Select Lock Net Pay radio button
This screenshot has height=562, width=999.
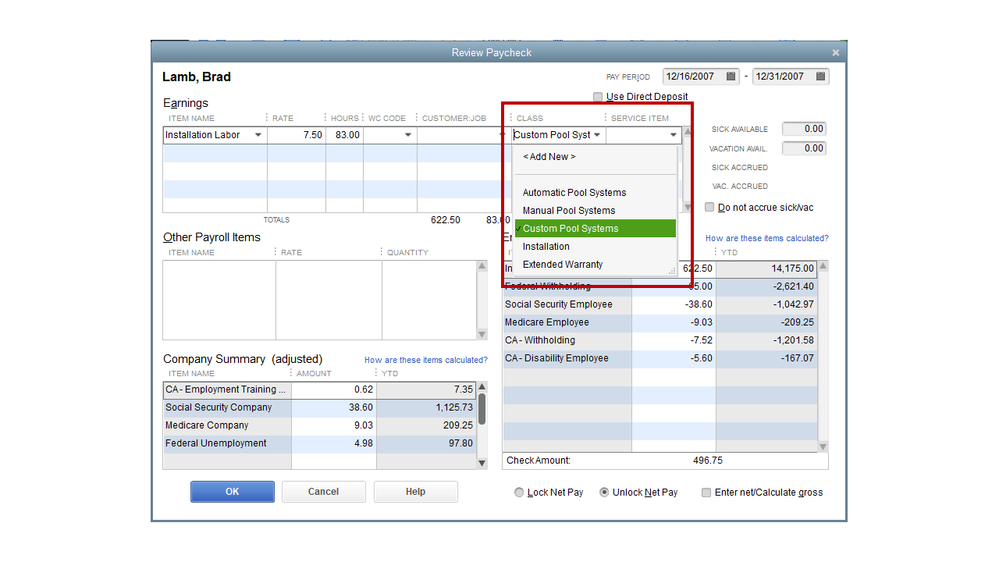point(519,493)
